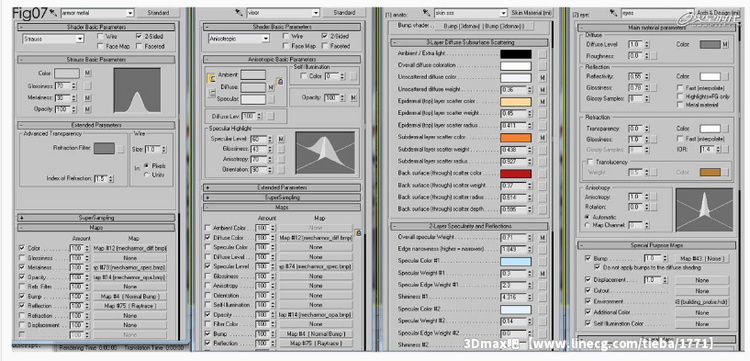This screenshot has width=750, height=361.
Task: Click M button beside eyes Diffuse Color
Action: click(x=725, y=44)
